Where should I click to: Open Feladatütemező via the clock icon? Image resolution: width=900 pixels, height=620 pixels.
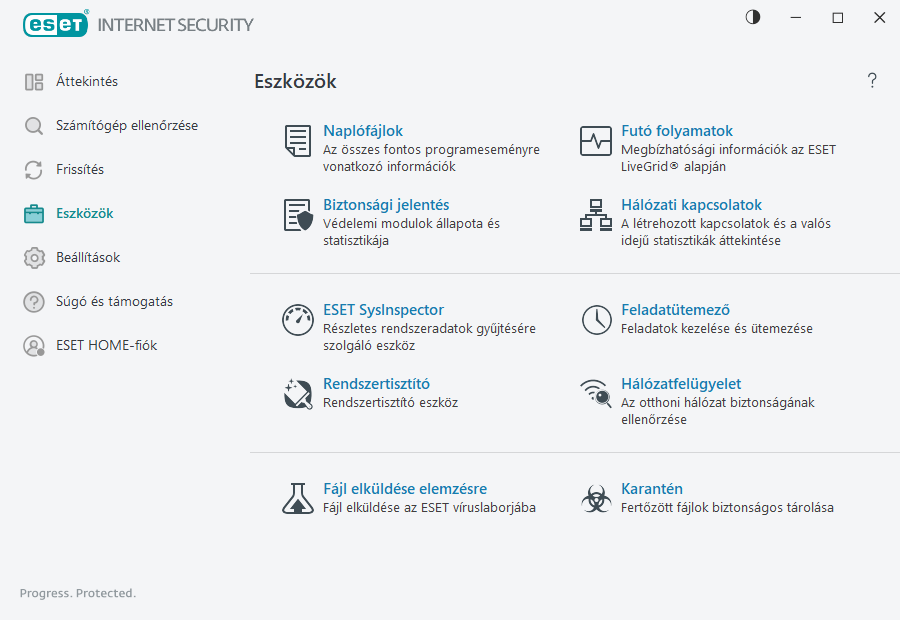(x=595, y=320)
